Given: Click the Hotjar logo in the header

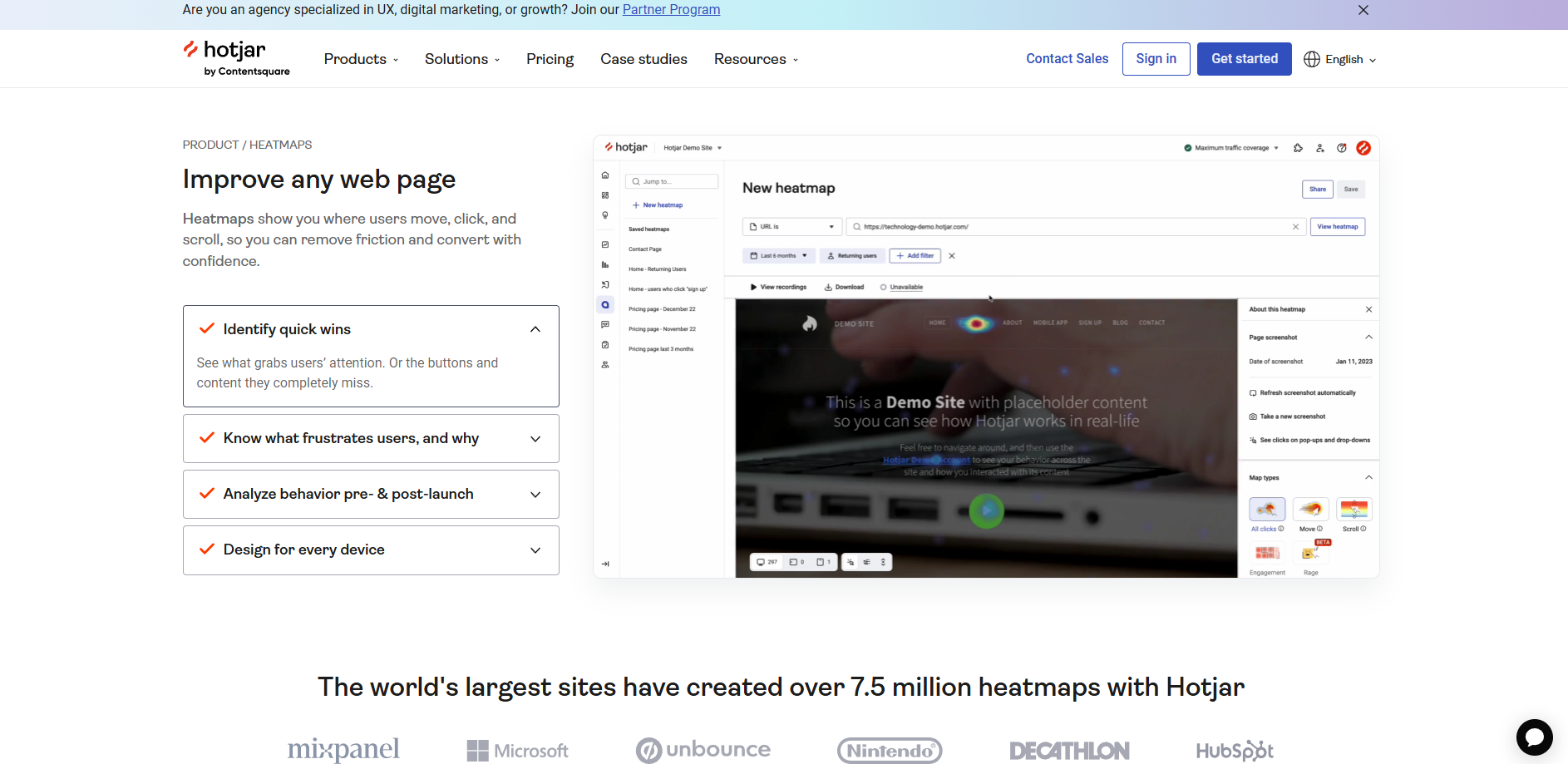Looking at the screenshot, I should tap(236, 58).
